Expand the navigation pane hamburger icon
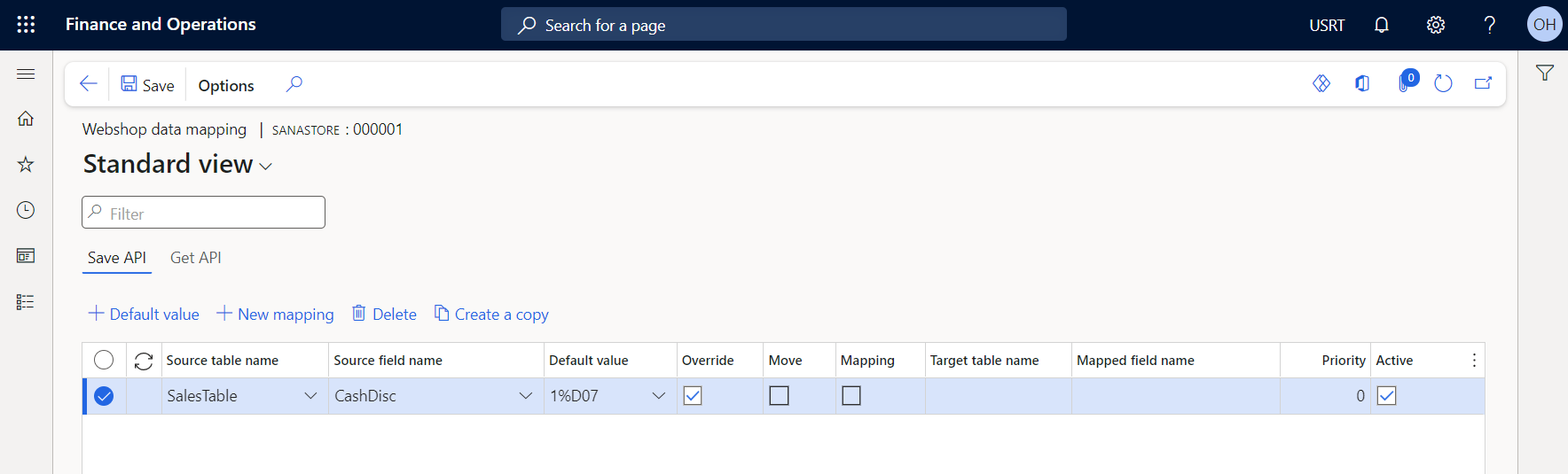Image resolution: width=1568 pixels, height=474 pixels. [26, 74]
